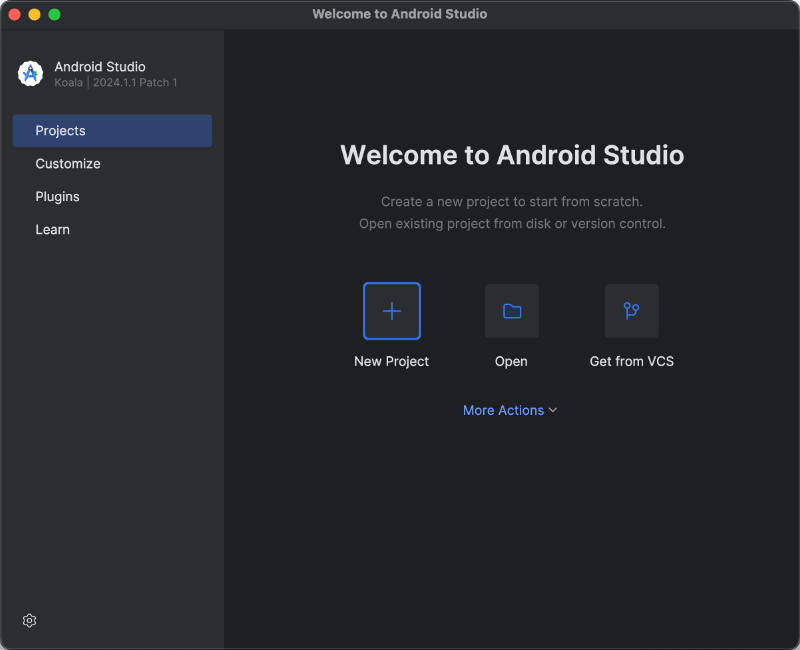Click the New Project plus icon

click(392, 311)
